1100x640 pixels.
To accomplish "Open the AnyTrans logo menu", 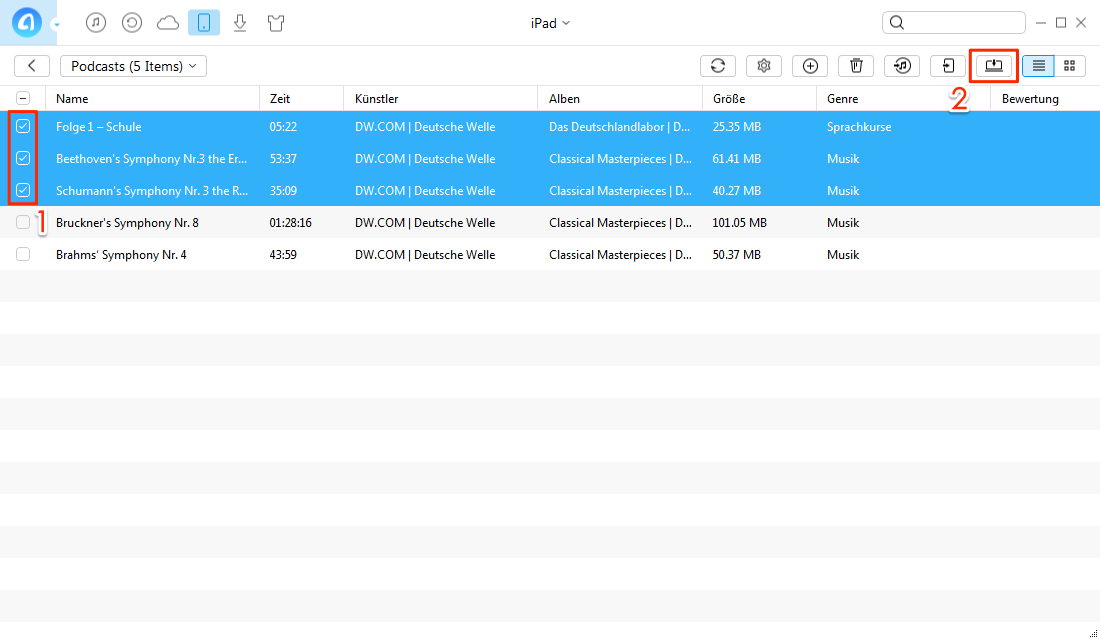I will 27,22.
